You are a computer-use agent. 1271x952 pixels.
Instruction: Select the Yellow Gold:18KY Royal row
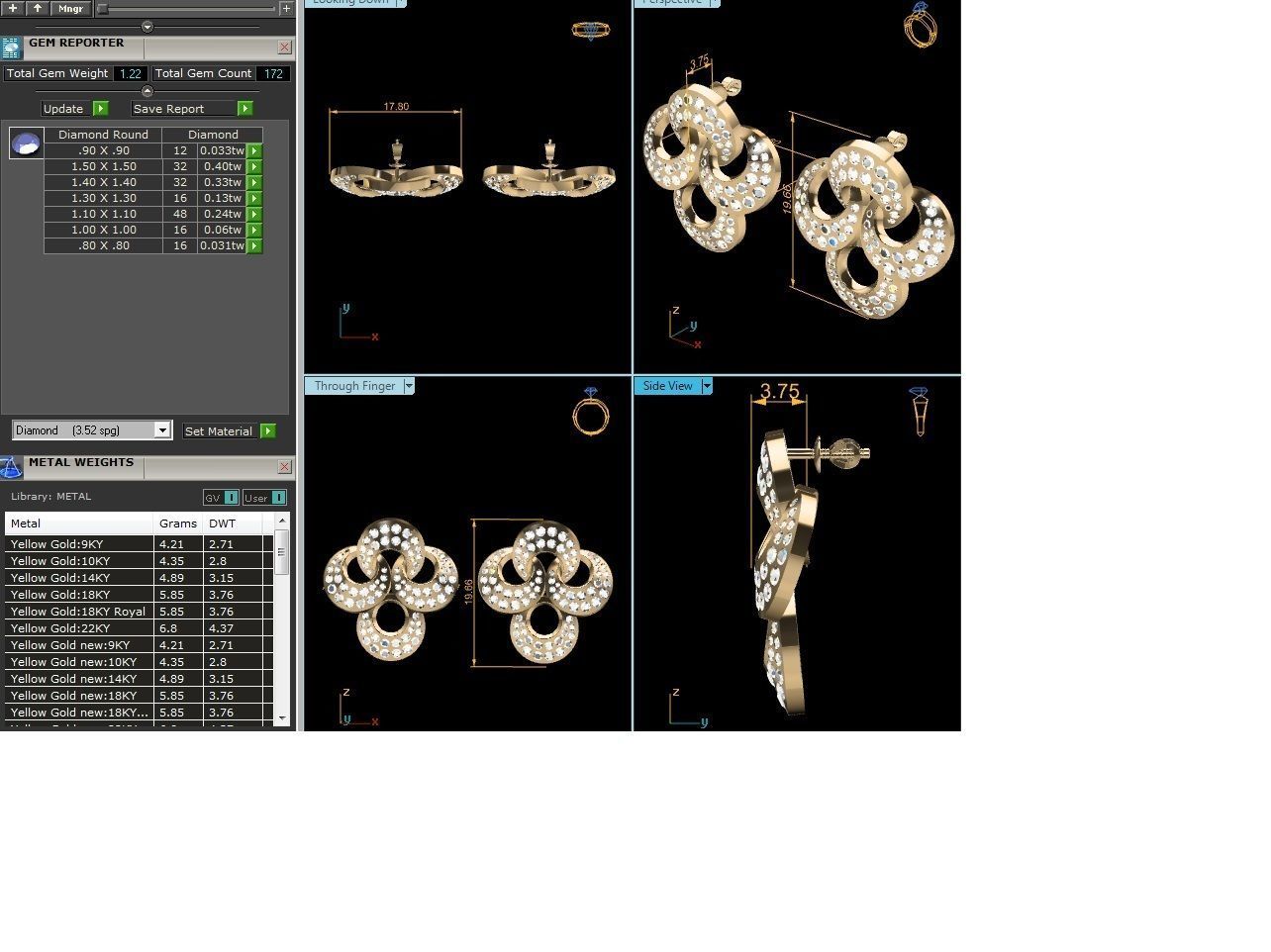pyautogui.click(x=139, y=612)
